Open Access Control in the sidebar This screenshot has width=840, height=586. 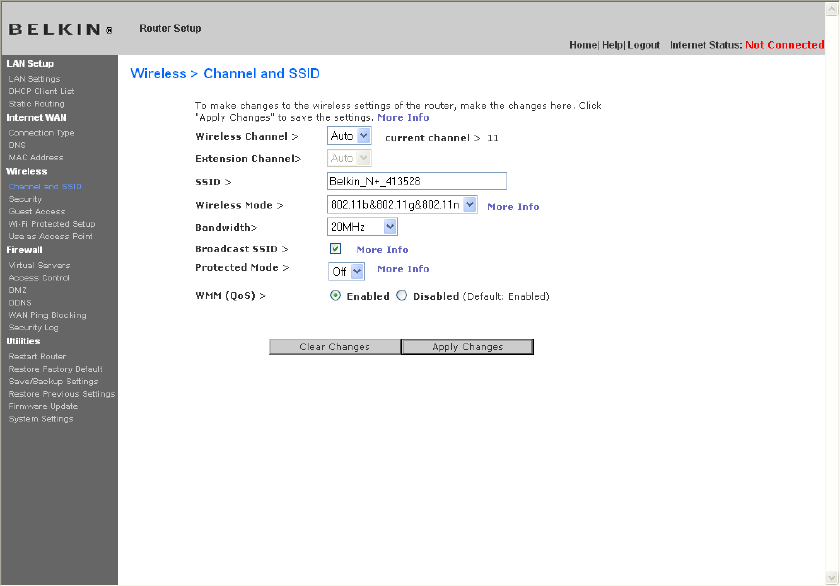pyautogui.click(x=39, y=278)
